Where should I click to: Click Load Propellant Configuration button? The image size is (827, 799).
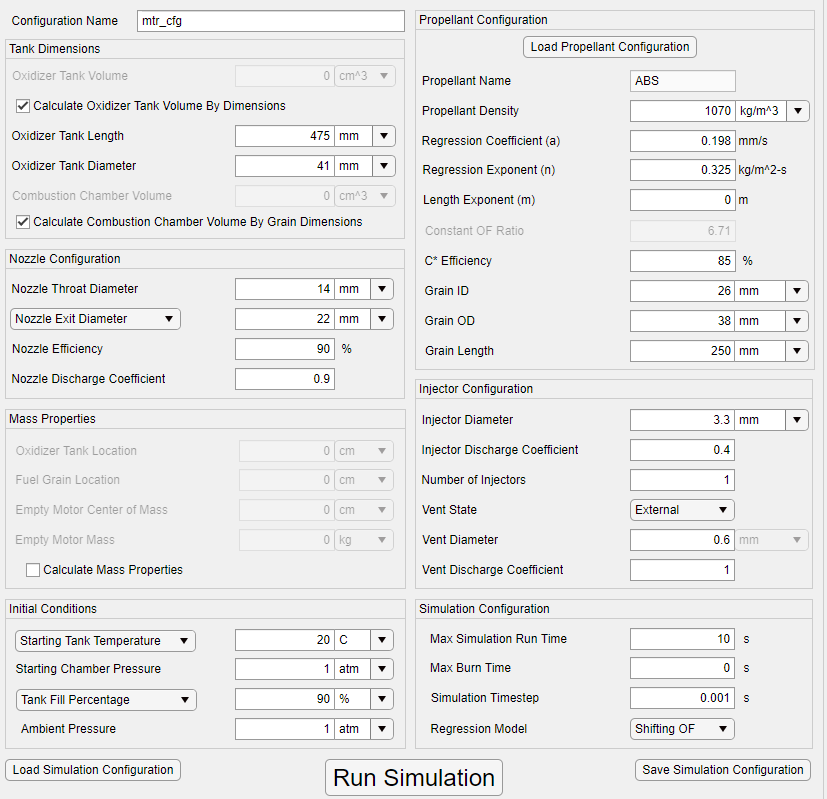click(610, 47)
